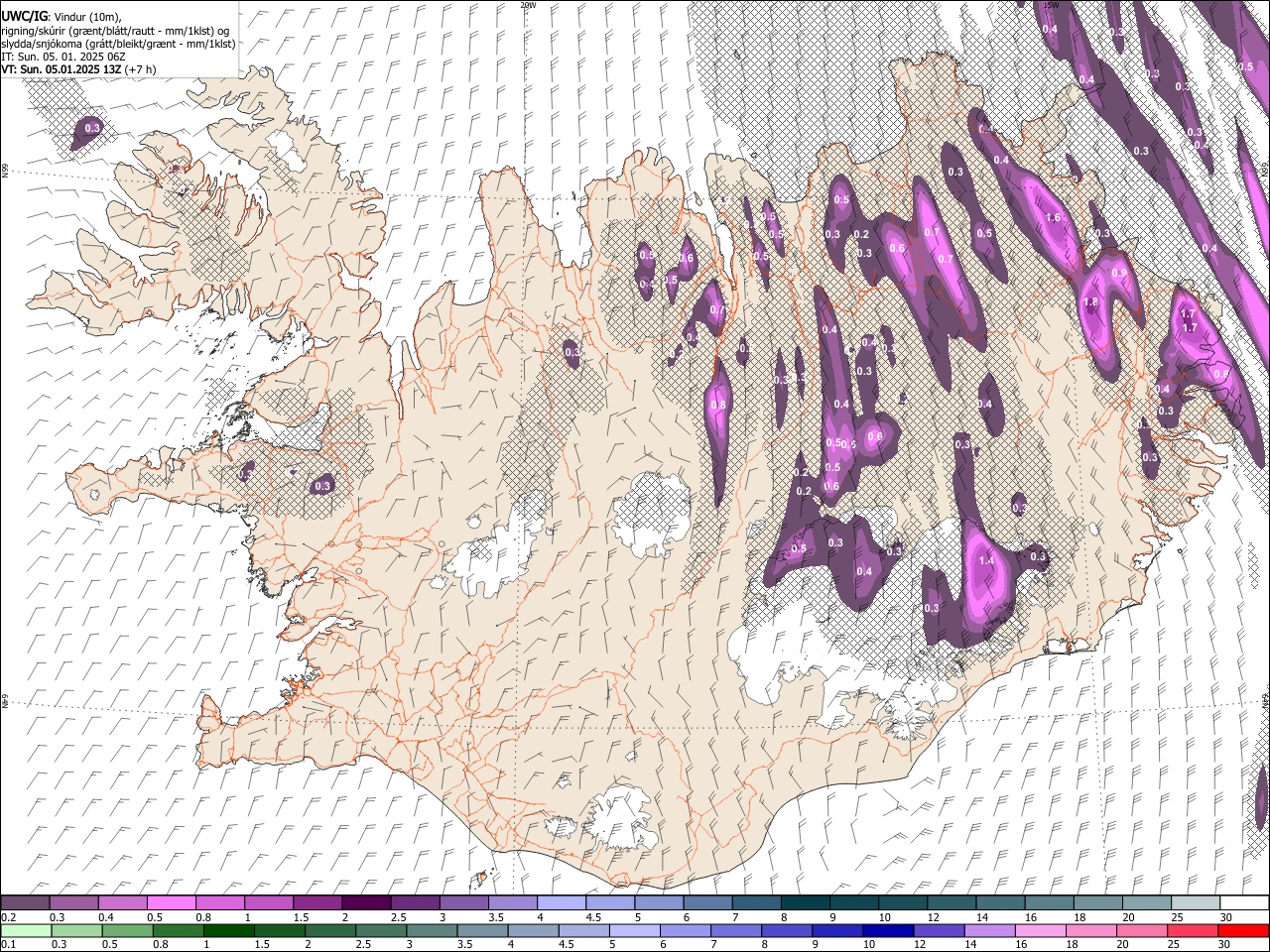Click the snow legend swatch between 6 and 7

(707, 903)
